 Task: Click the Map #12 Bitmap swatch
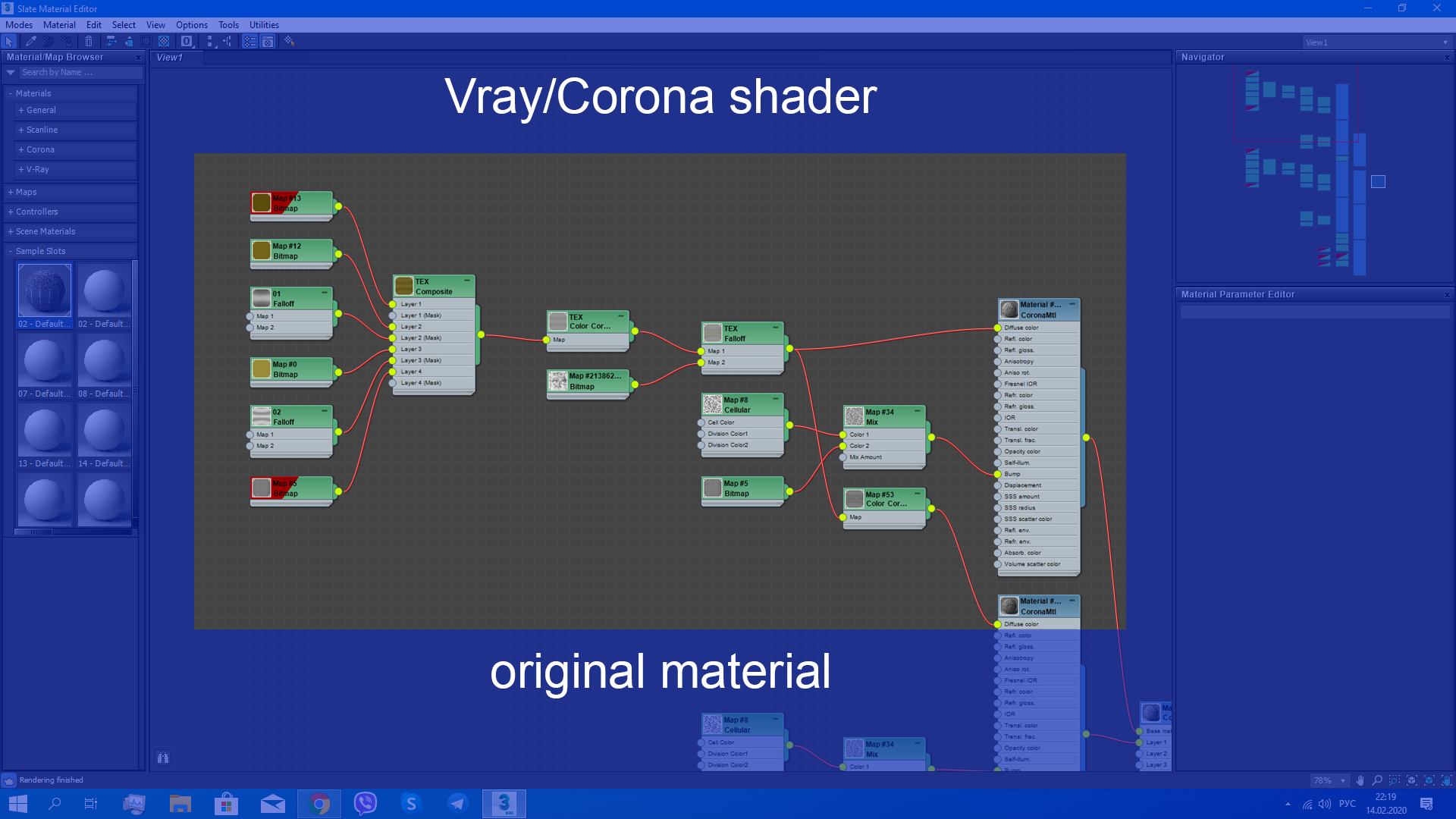[x=262, y=250]
